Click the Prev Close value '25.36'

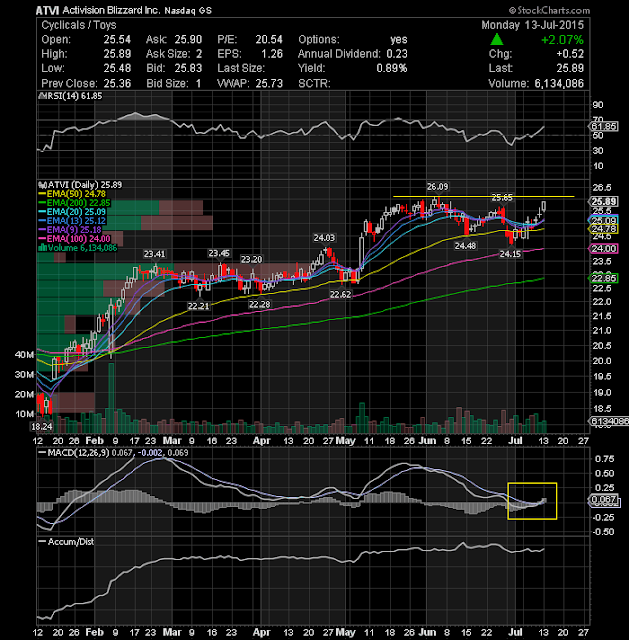tap(117, 83)
